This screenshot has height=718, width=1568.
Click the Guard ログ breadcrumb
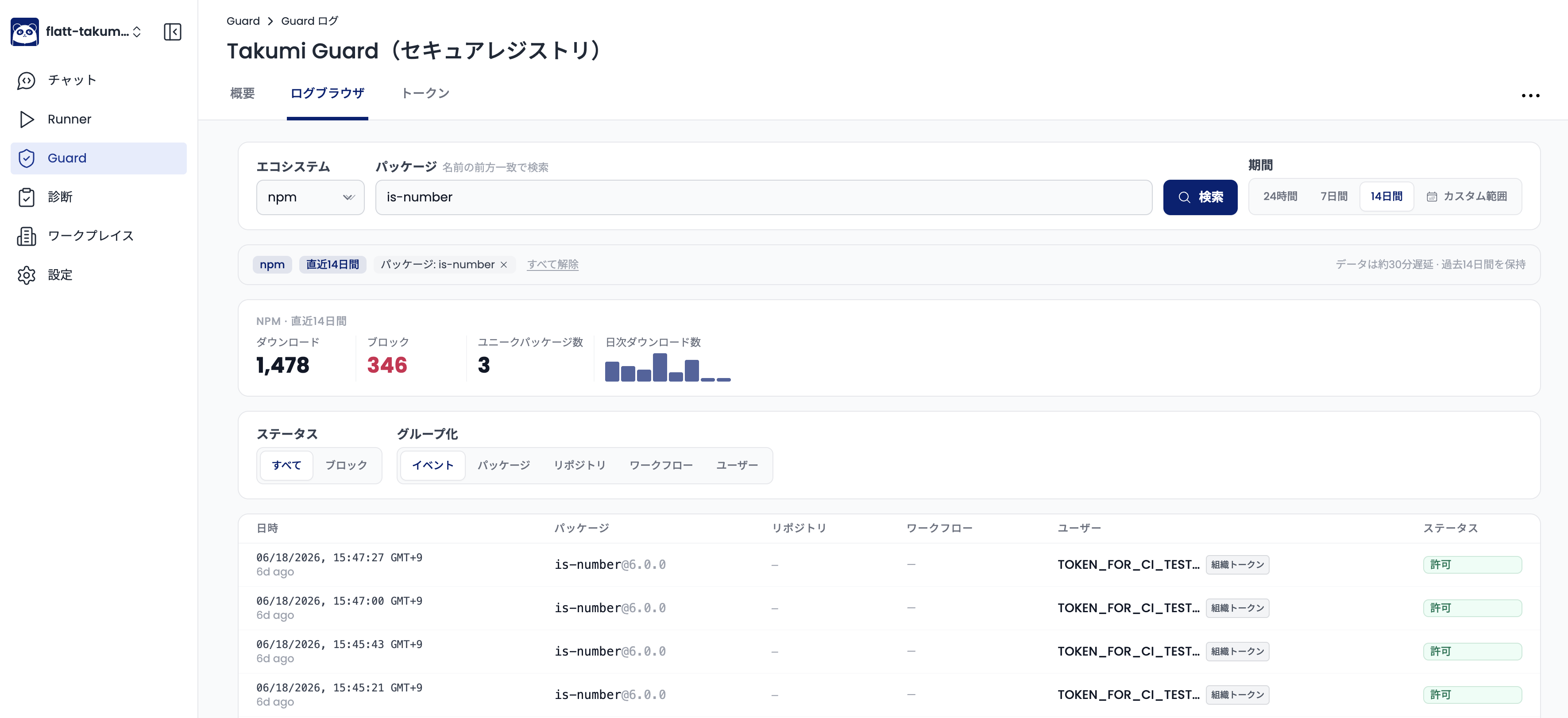pyautogui.click(x=310, y=21)
